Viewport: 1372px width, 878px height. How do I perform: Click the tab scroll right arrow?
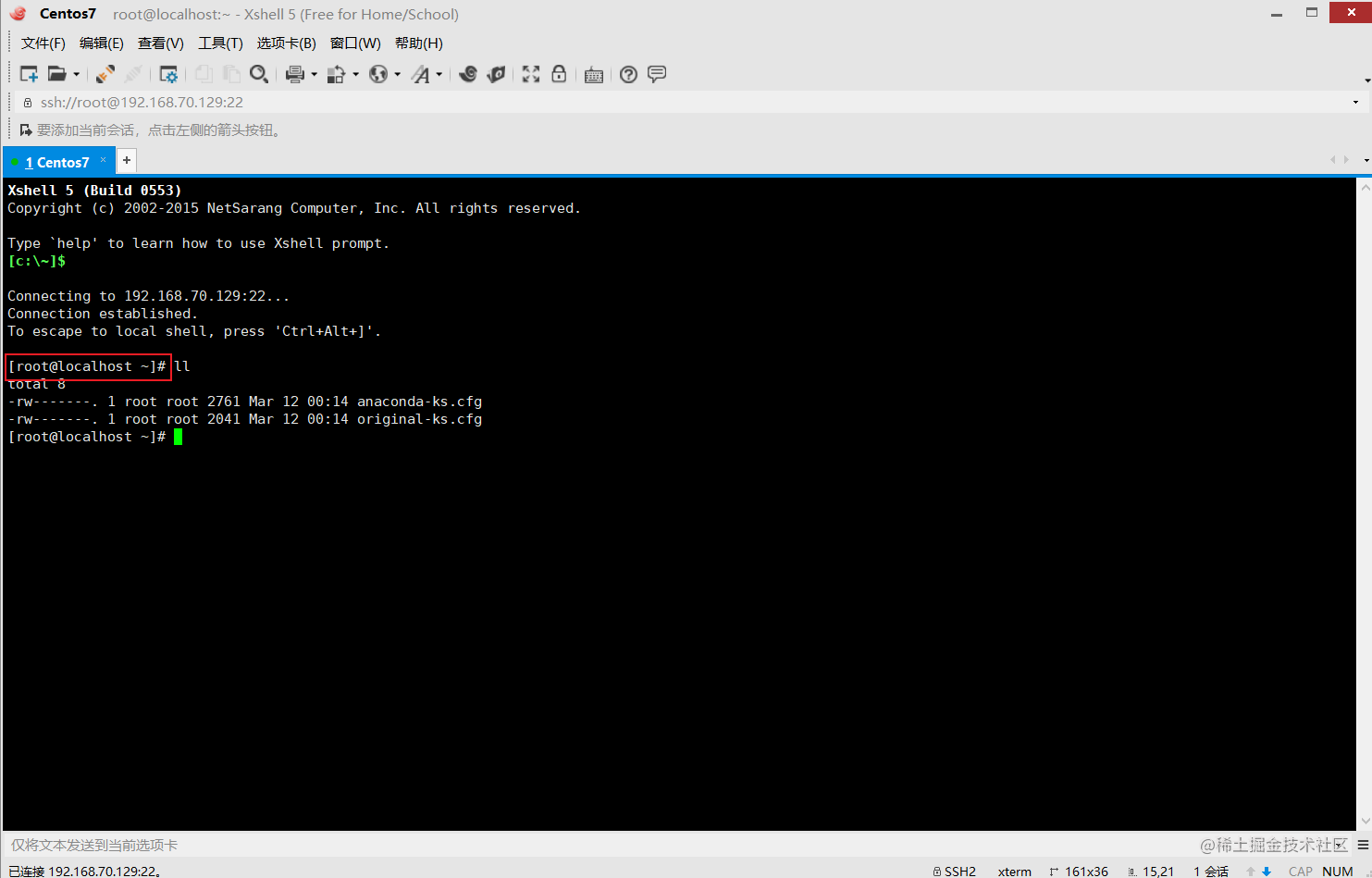[x=1346, y=160]
